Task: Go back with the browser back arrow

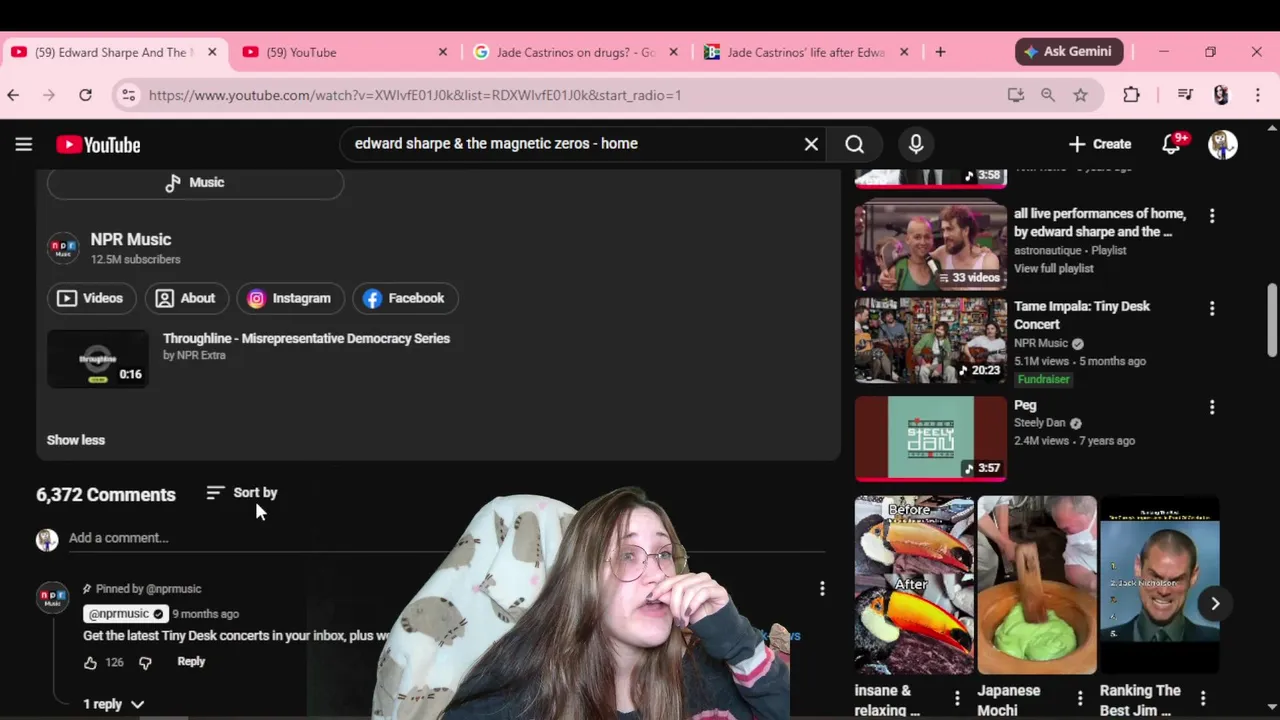Action: [x=13, y=95]
